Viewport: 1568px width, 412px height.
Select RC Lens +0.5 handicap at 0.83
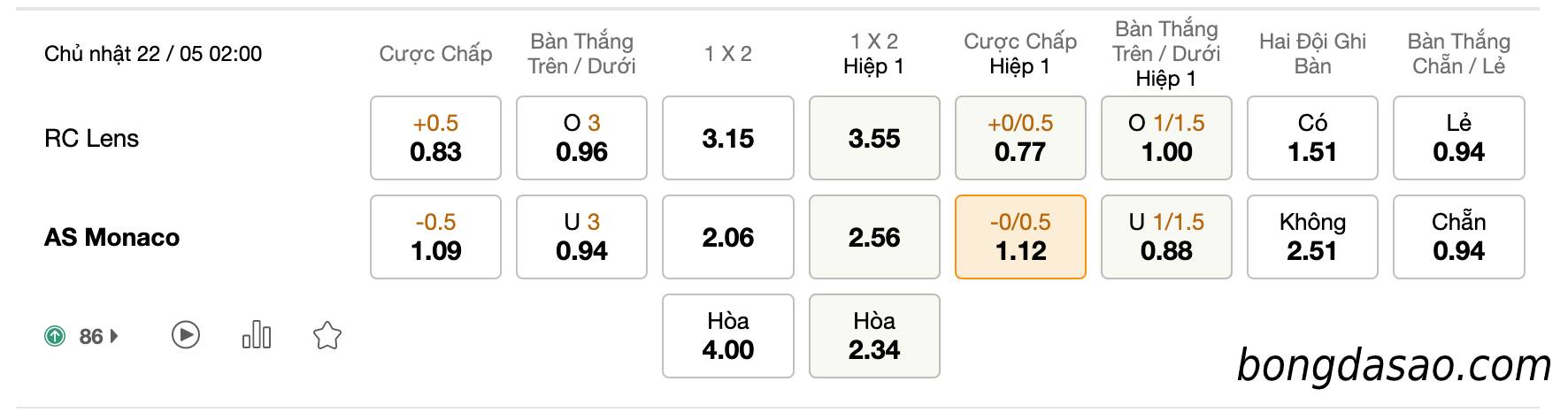click(x=435, y=138)
